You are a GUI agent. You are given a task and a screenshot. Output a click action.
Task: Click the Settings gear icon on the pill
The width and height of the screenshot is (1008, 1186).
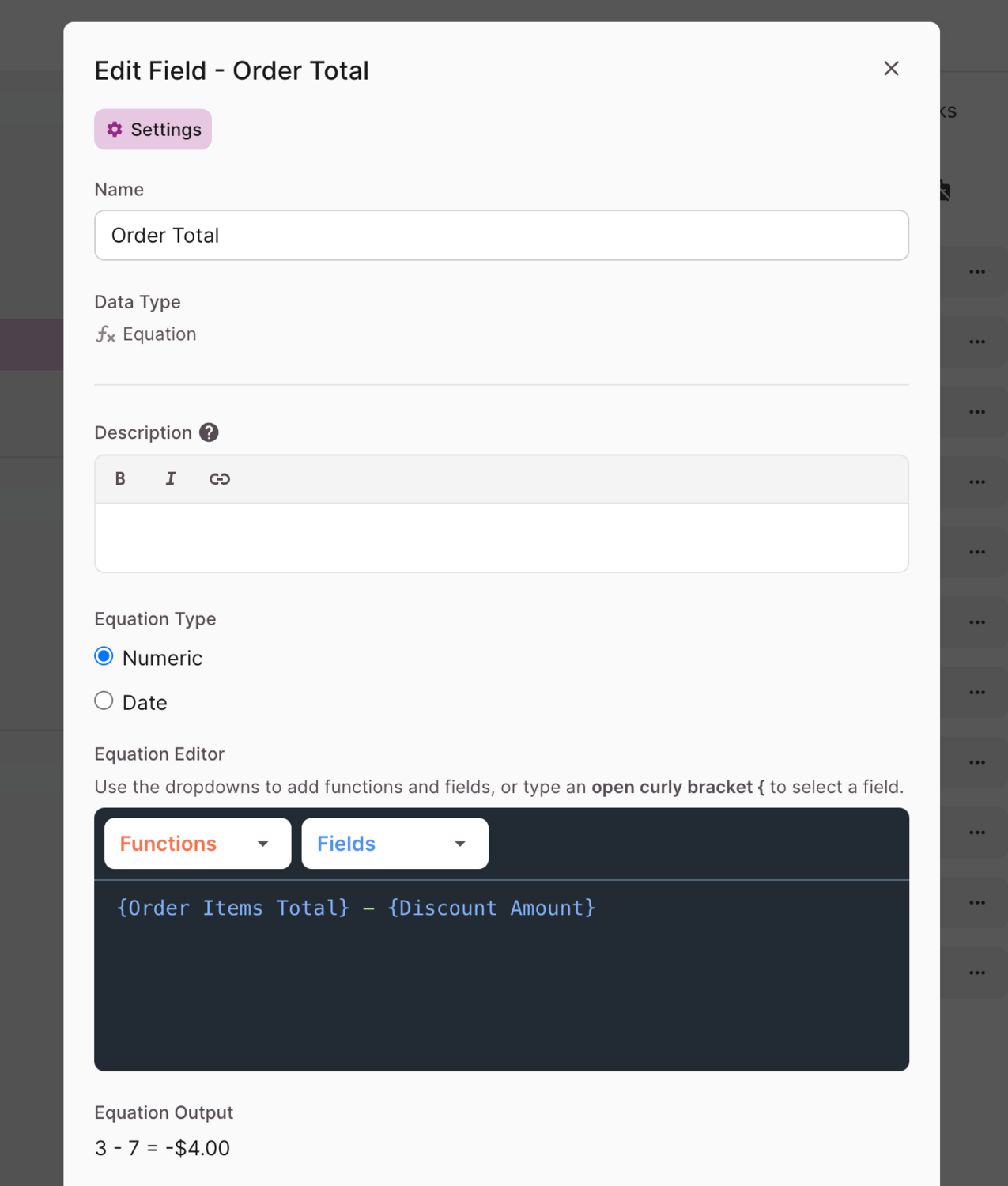click(114, 129)
